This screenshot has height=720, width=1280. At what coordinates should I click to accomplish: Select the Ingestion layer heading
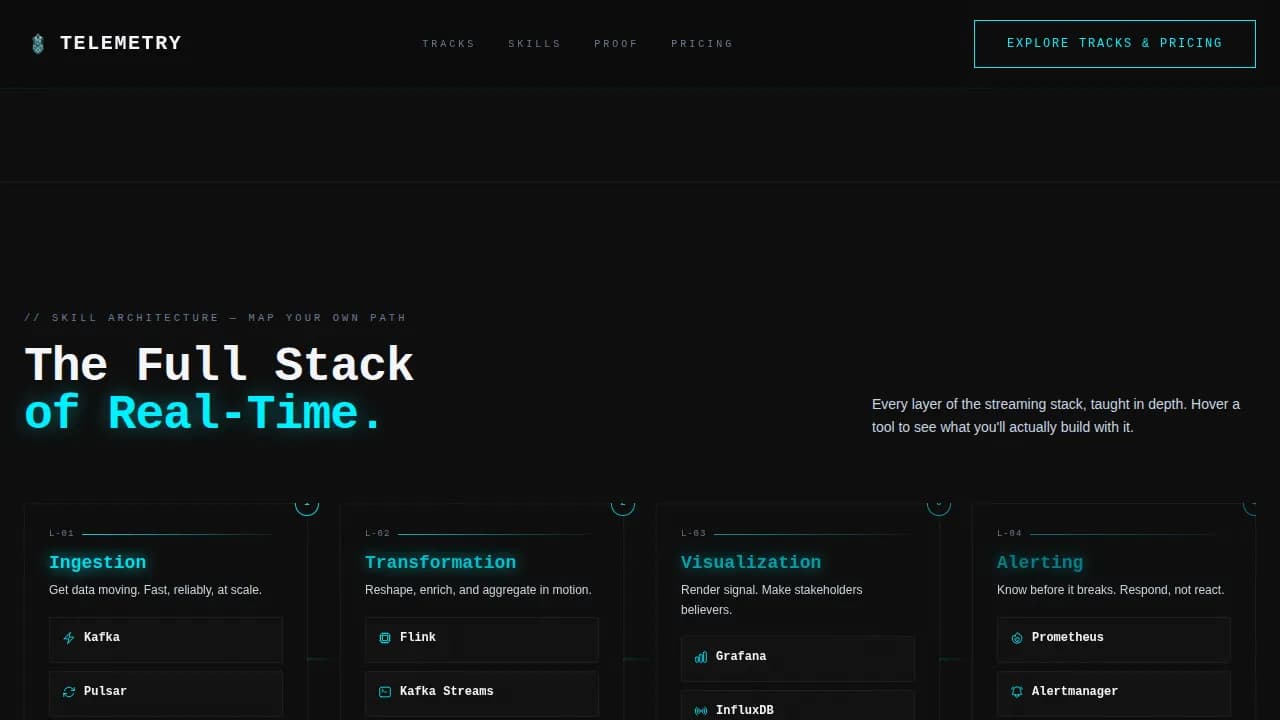coord(97,562)
